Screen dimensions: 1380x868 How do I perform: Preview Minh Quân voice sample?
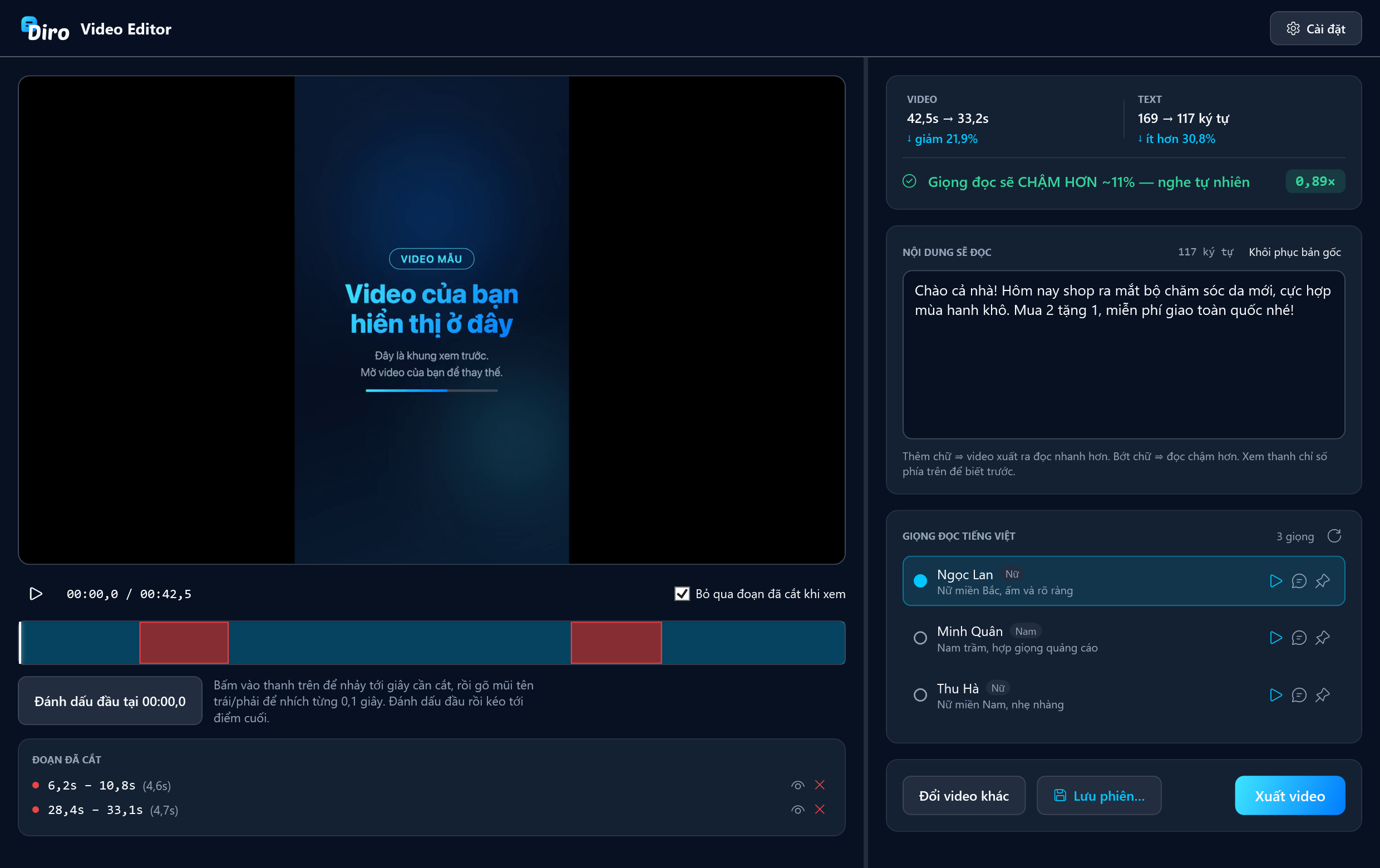[x=1275, y=638]
